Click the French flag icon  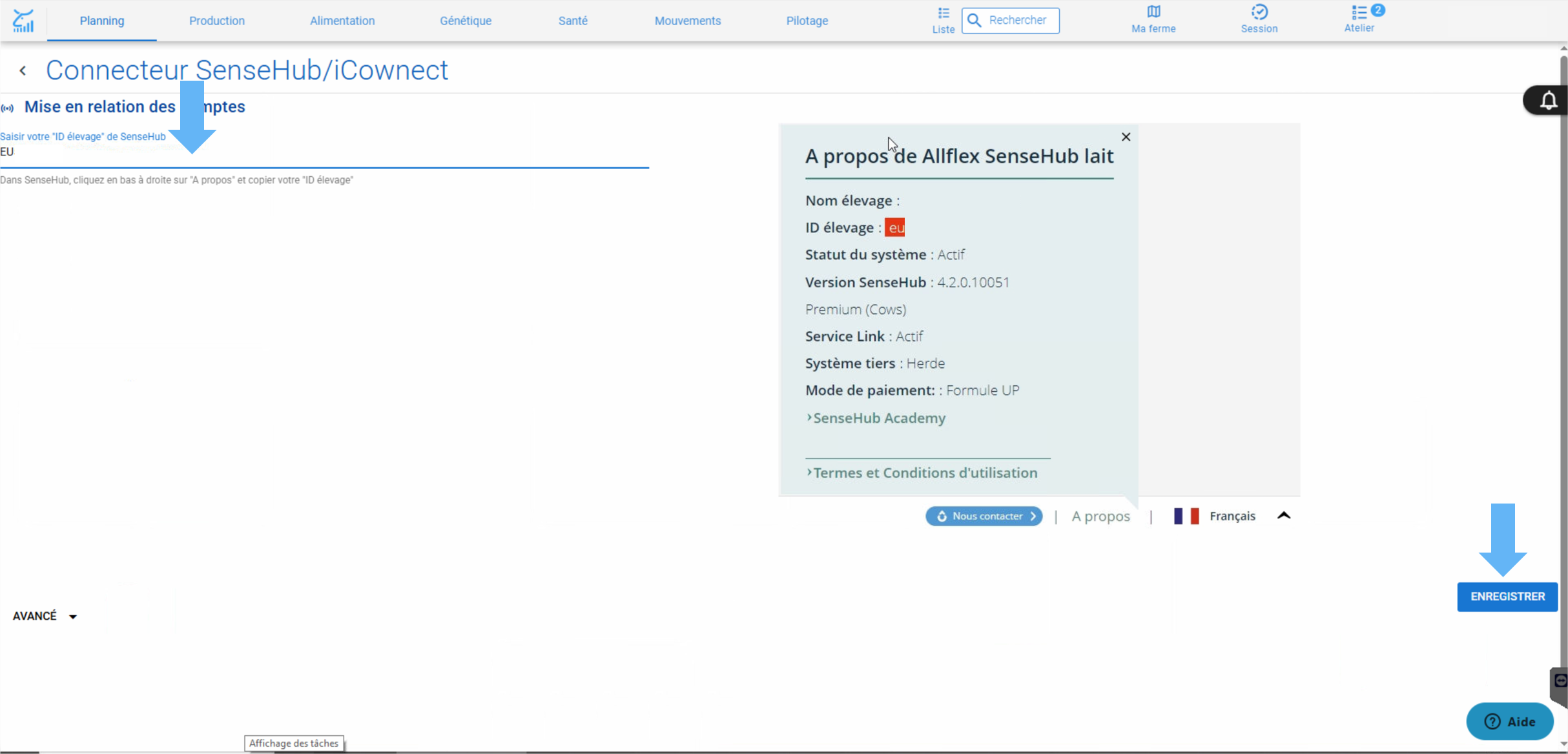click(x=1186, y=516)
